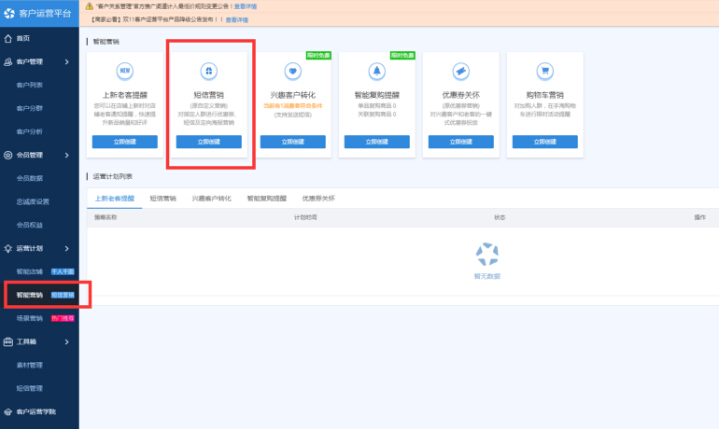
Task: Open 场景营销 in the sidebar
Action: pyautogui.click(x=30, y=318)
